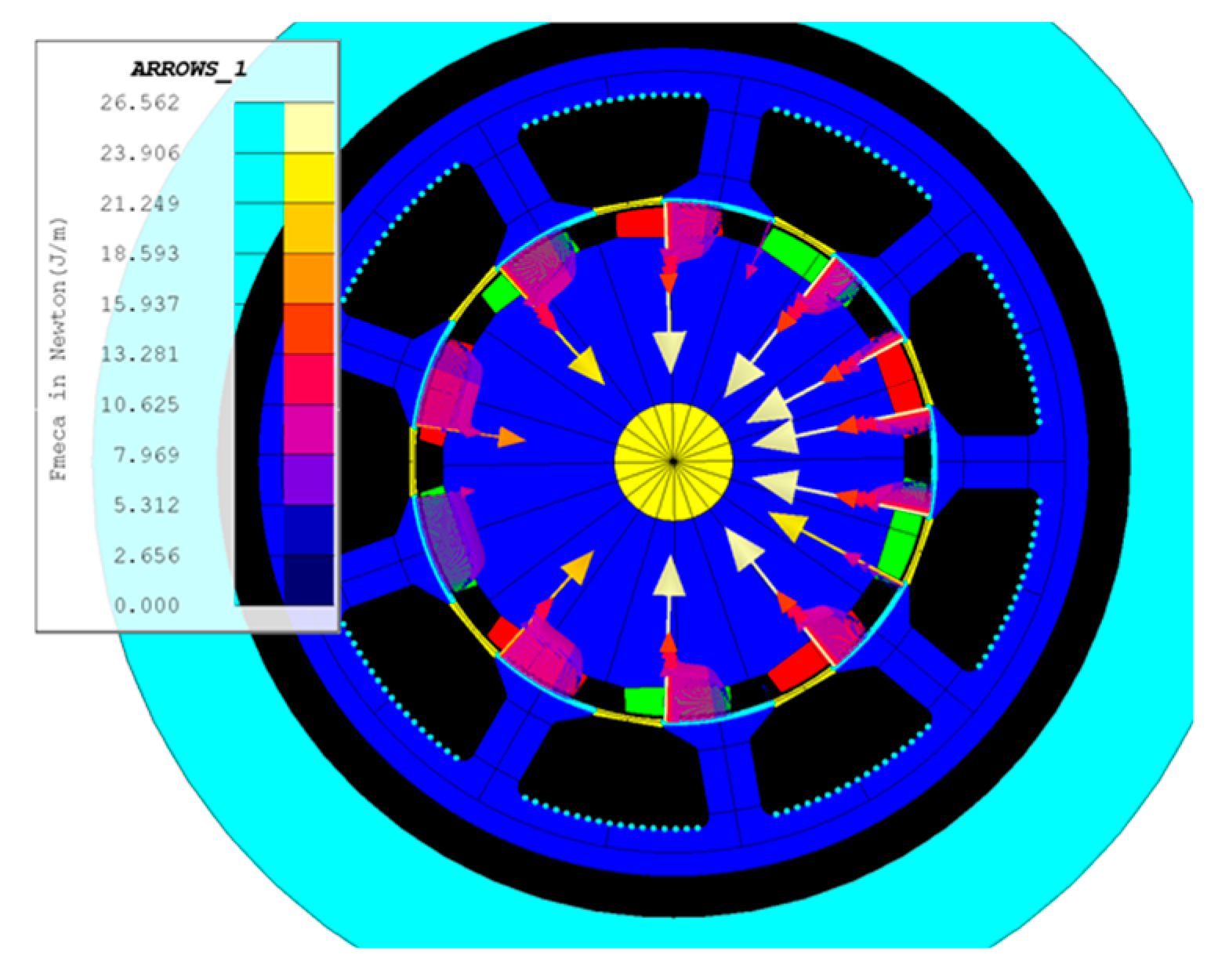
Task: Click the cream force arrow pointing down from top
Action: pos(669,352)
